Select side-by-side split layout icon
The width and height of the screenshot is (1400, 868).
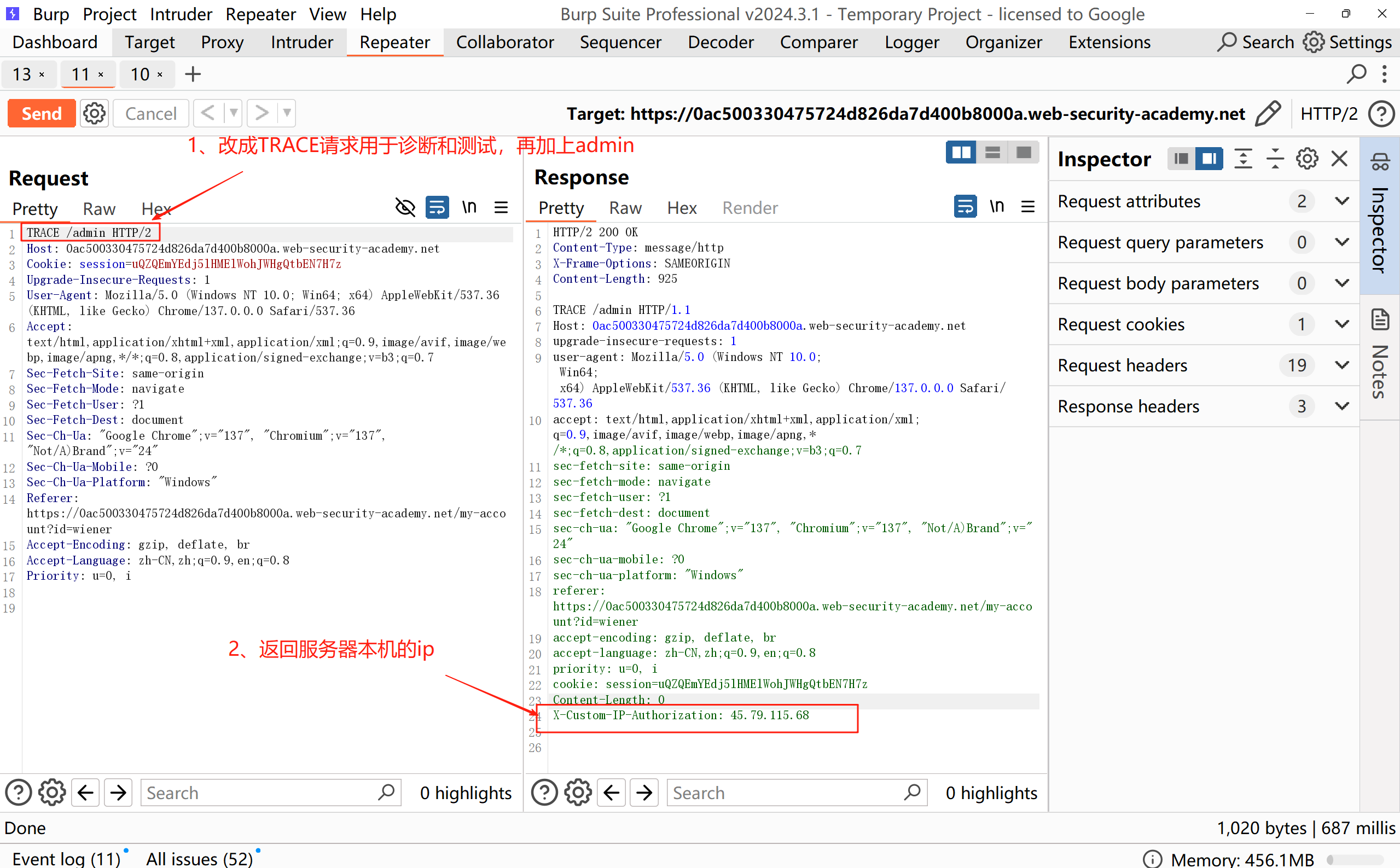961,153
